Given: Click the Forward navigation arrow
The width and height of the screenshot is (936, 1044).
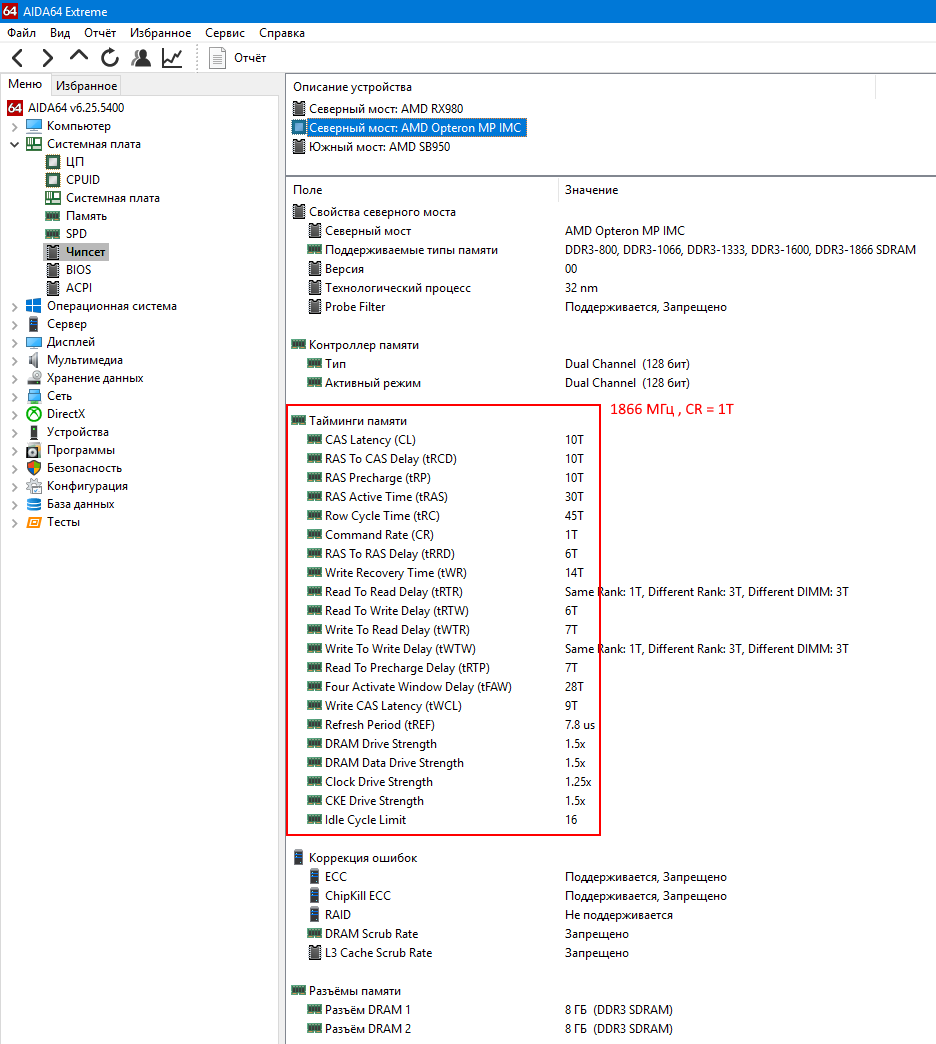Looking at the screenshot, I should pos(47,58).
